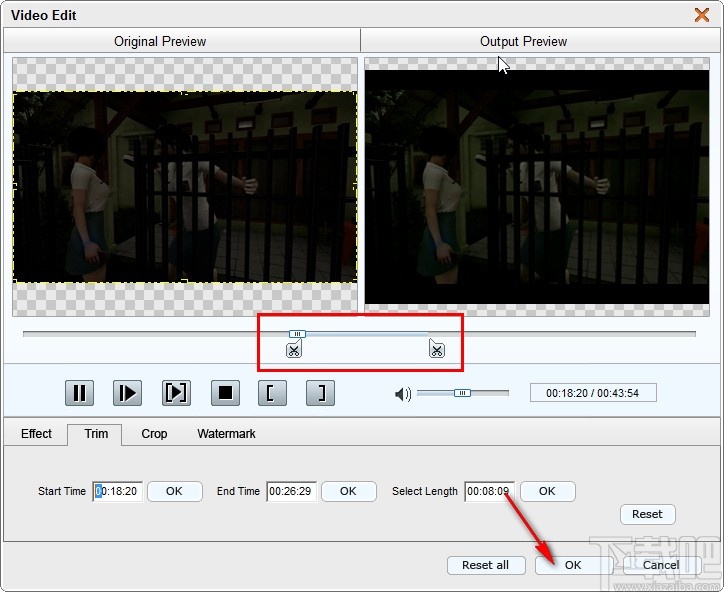Click the Output Preview header
This screenshot has width=724, height=592.
(x=524, y=42)
